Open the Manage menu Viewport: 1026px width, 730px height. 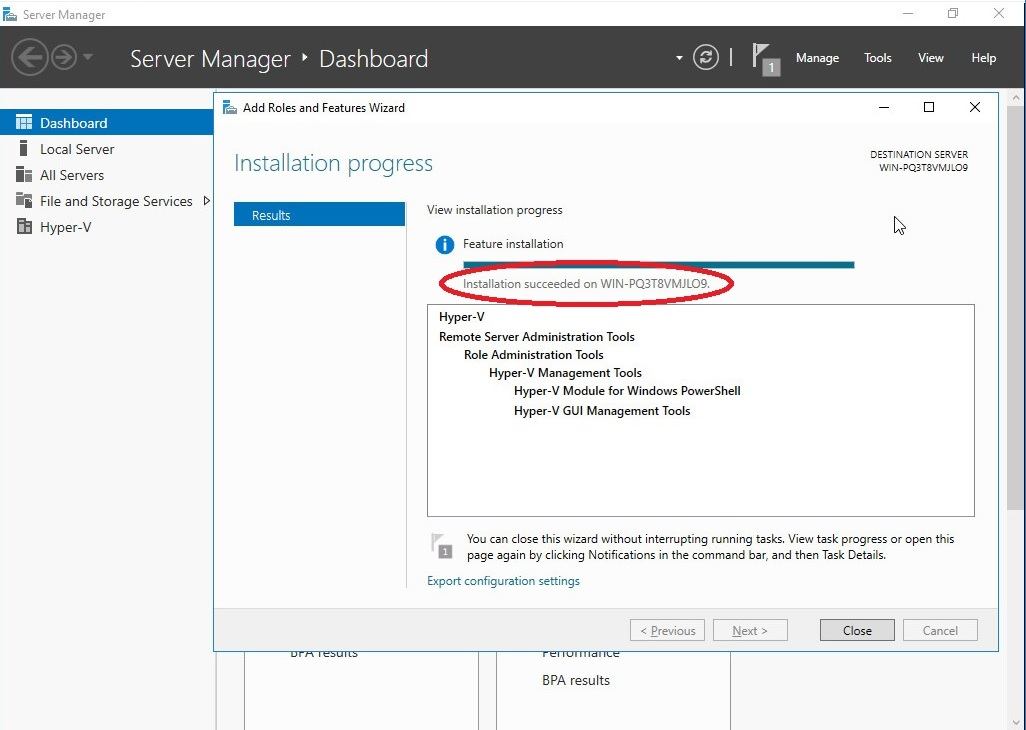coord(817,58)
